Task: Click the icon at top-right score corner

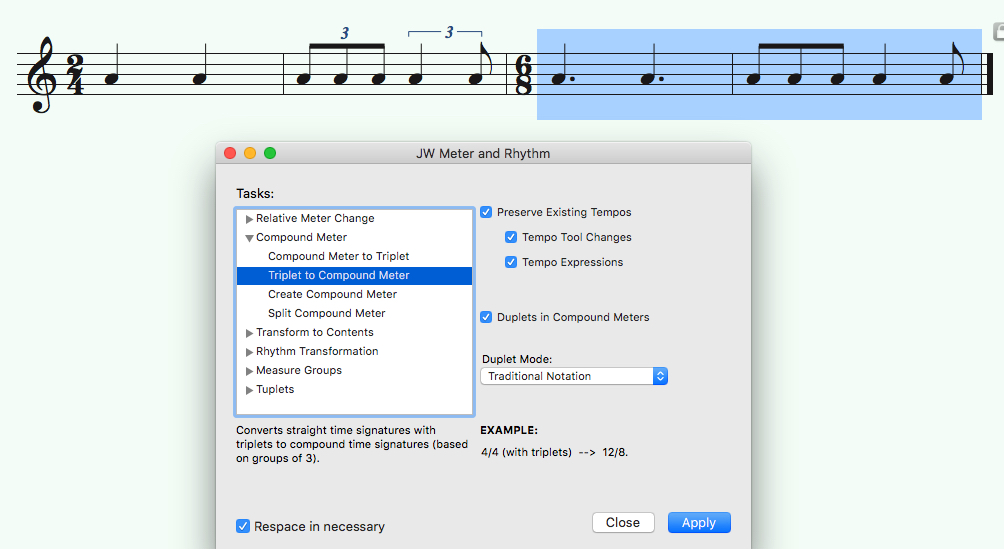Action: (x=998, y=33)
